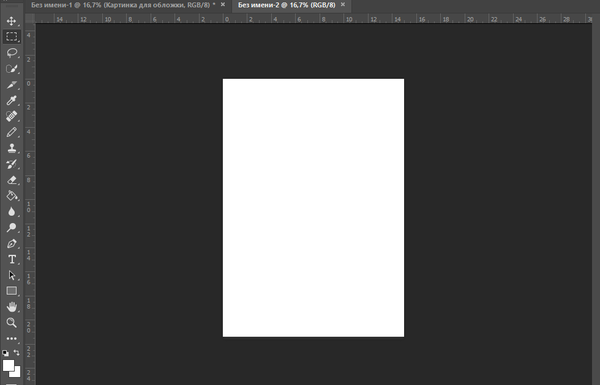Select the Rectangle shape tool
The height and width of the screenshot is (385, 600).
11,291
